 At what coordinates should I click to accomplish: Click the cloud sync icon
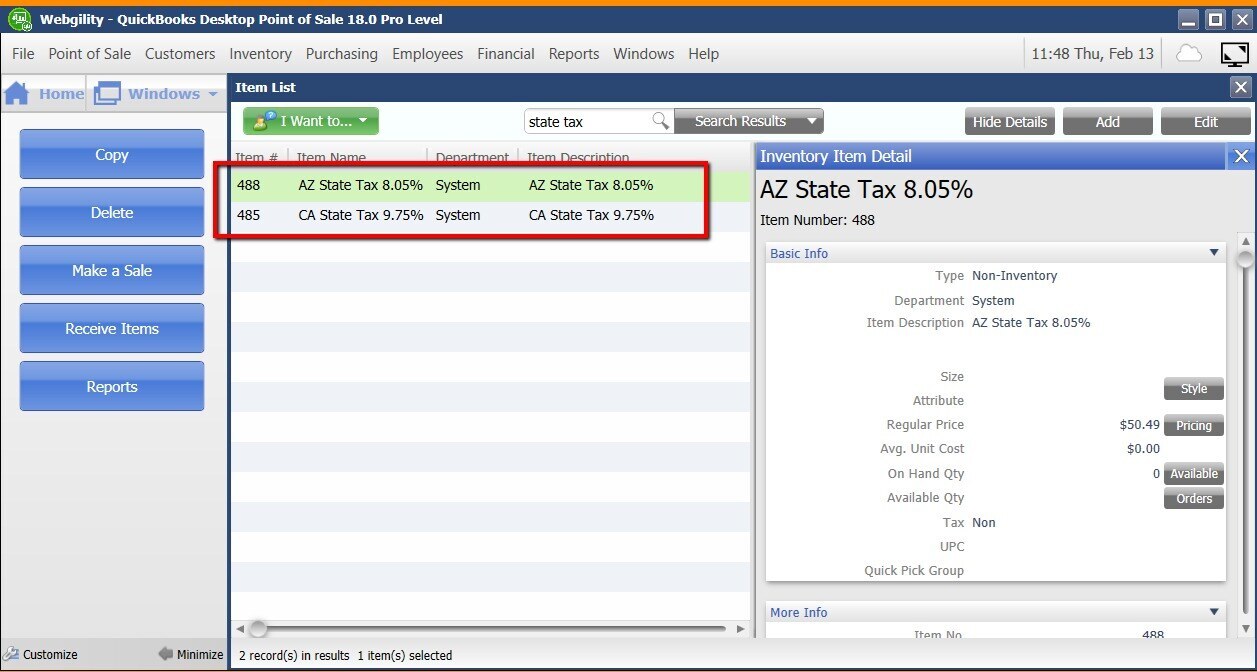1189,54
